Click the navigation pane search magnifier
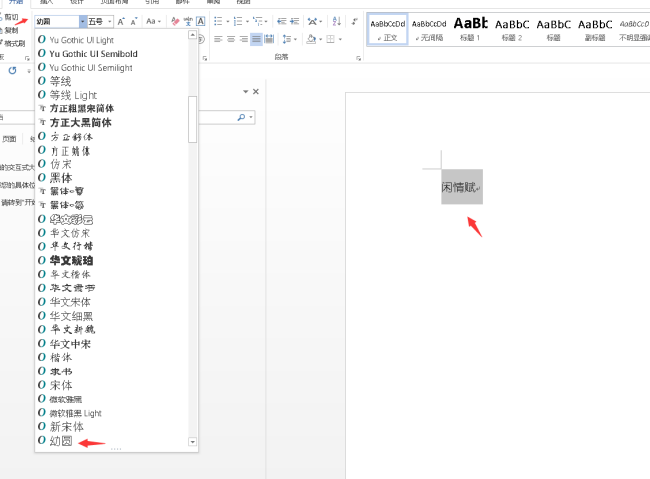 (241, 117)
